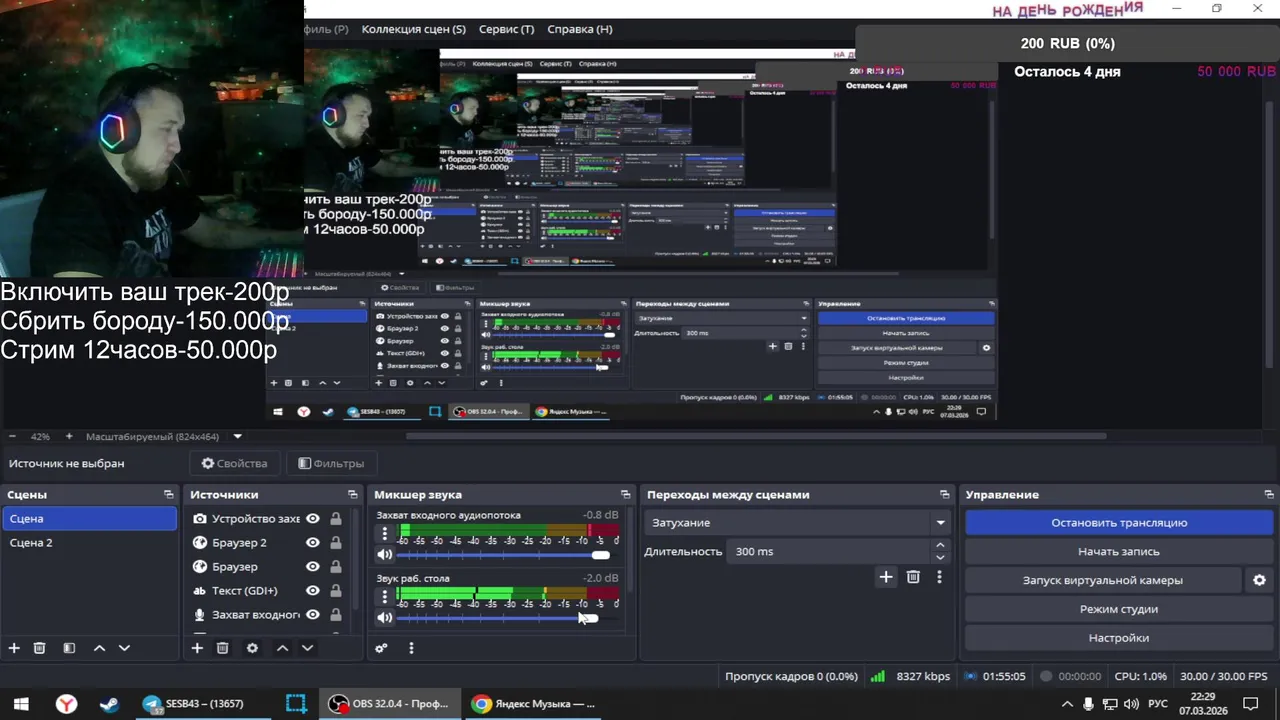1280x720 pixels.
Task: Click Остановить трансляцию button
Action: point(1119,523)
